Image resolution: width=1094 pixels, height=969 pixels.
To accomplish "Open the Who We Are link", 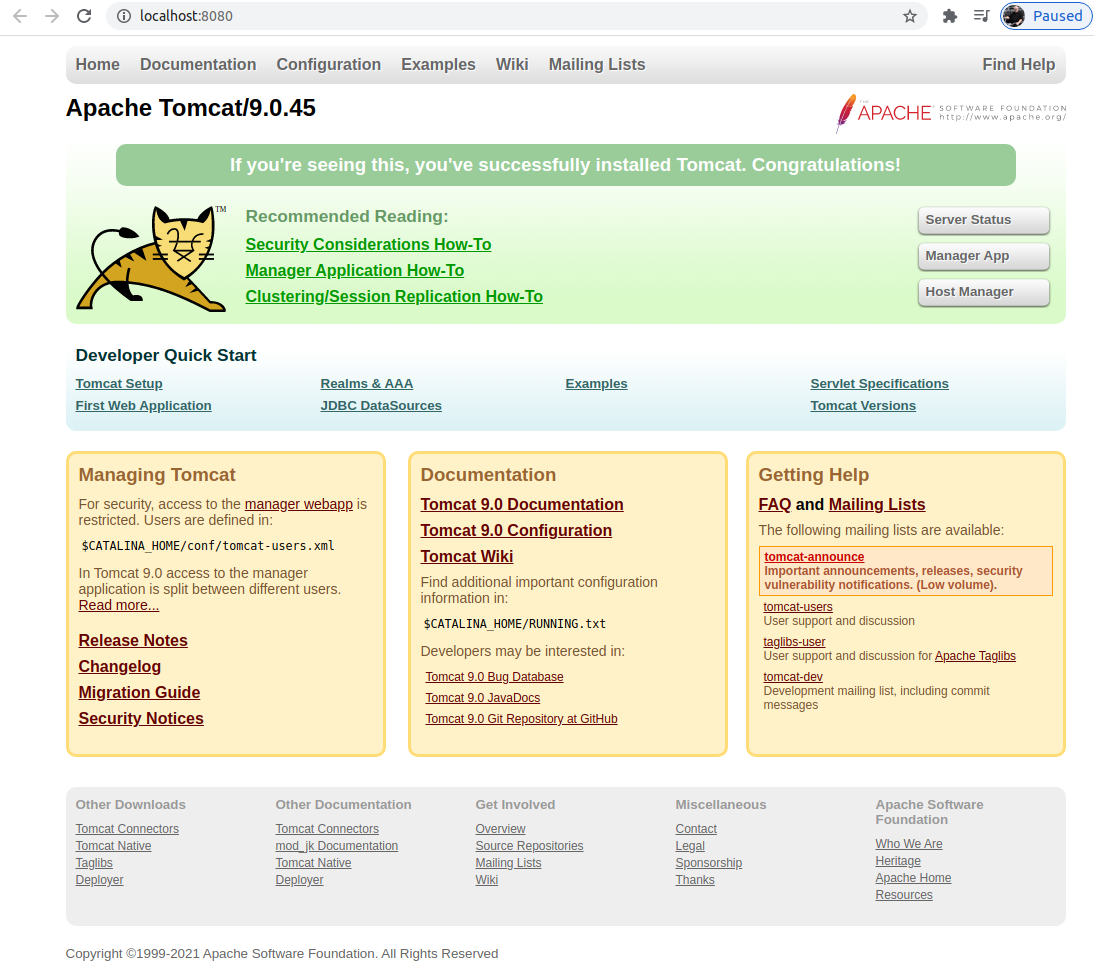I will click(908, 844).
